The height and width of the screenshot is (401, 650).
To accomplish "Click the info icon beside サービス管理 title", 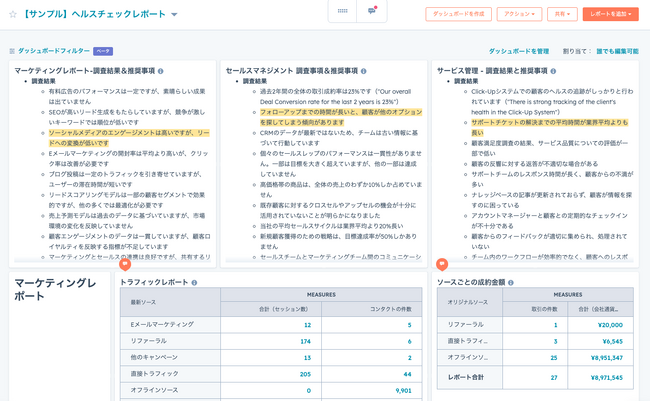I will (x=553, y=71).
